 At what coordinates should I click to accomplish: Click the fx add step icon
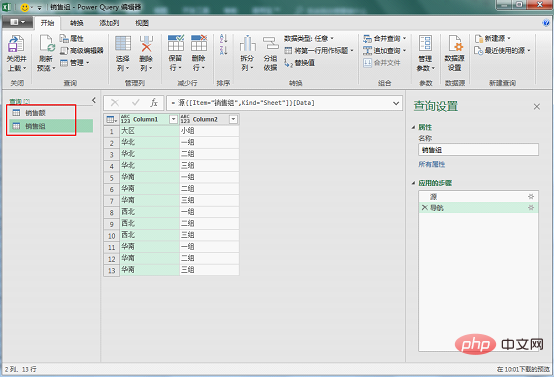tap(154, 103)
